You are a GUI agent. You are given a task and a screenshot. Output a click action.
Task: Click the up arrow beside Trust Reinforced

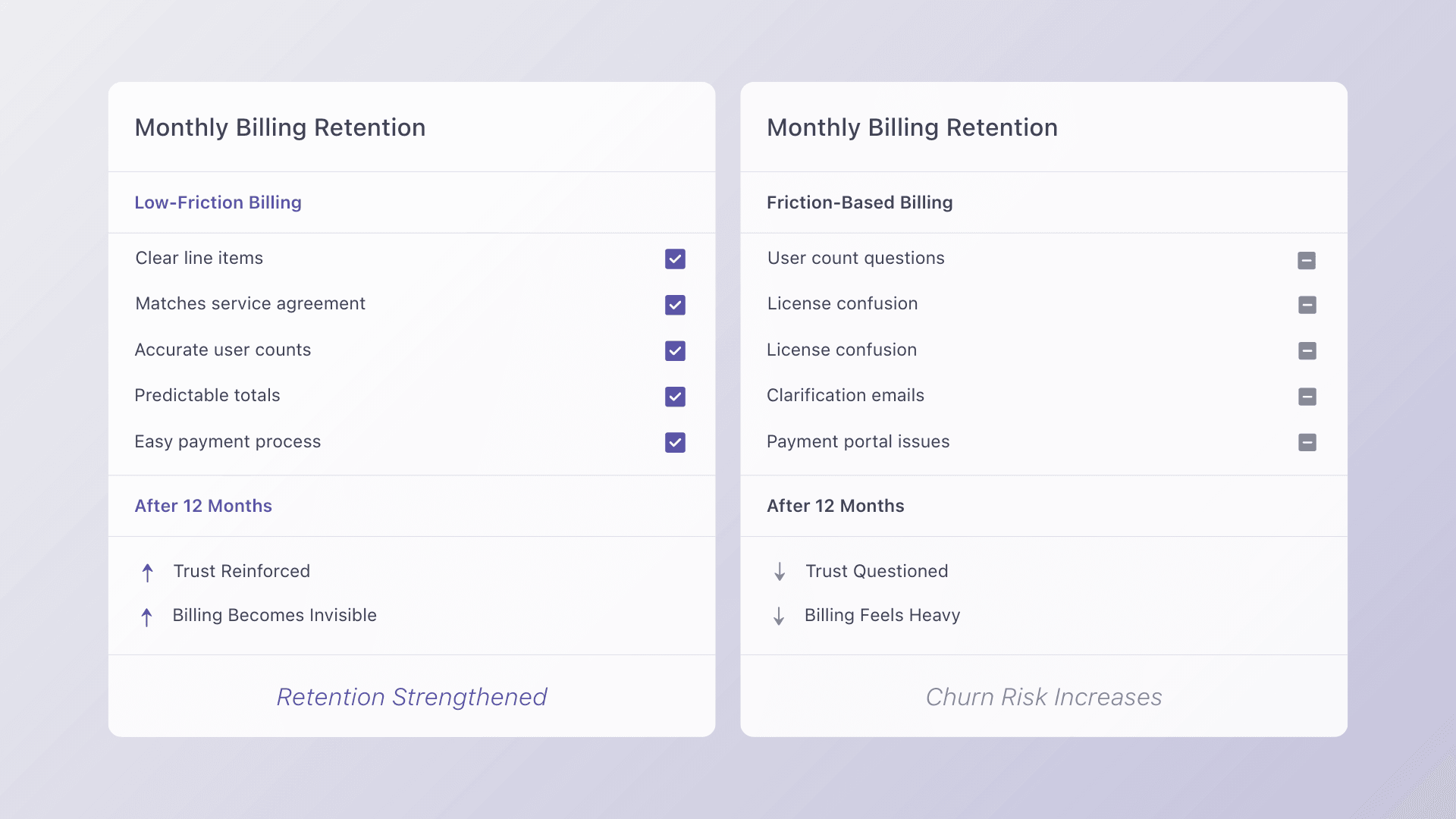point(148,573)
